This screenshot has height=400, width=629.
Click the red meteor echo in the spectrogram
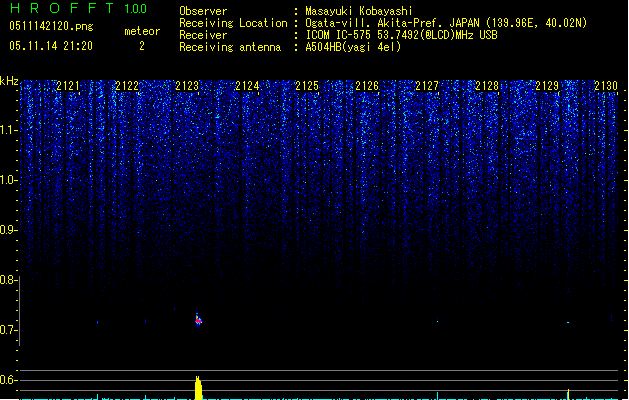coord(198,320)
